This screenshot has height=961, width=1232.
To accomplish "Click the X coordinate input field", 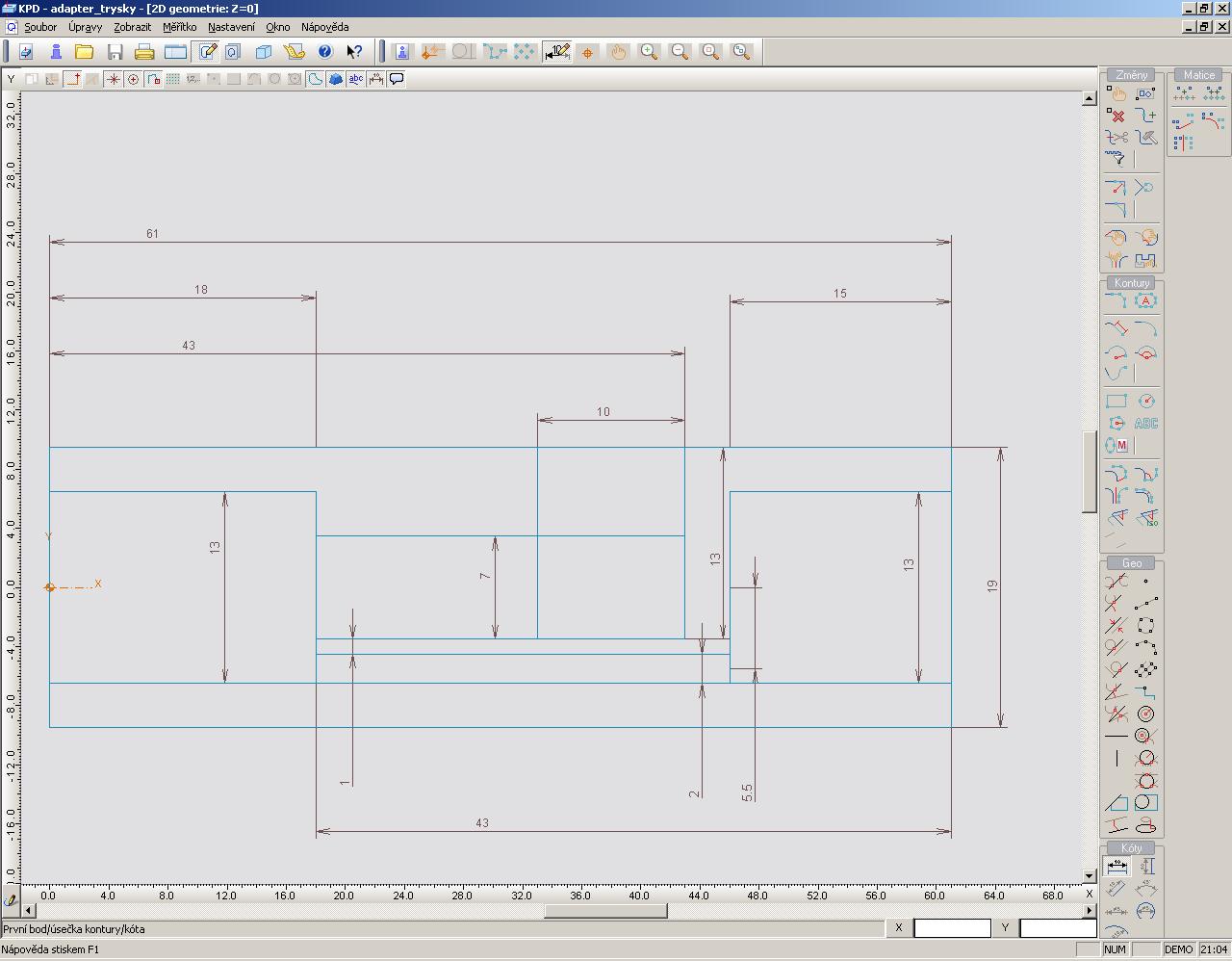I will click(x=951, y=928).
